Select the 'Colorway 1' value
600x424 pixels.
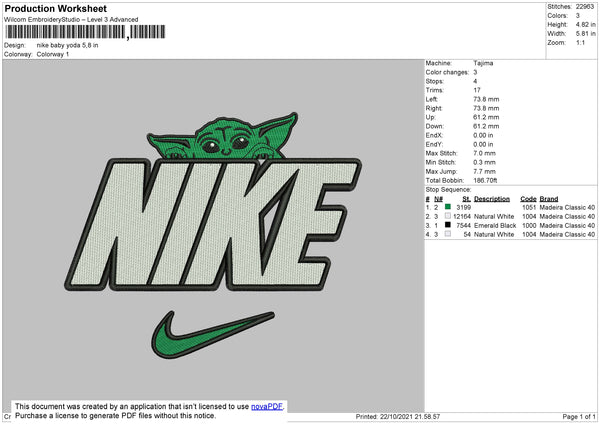[53, 54]
